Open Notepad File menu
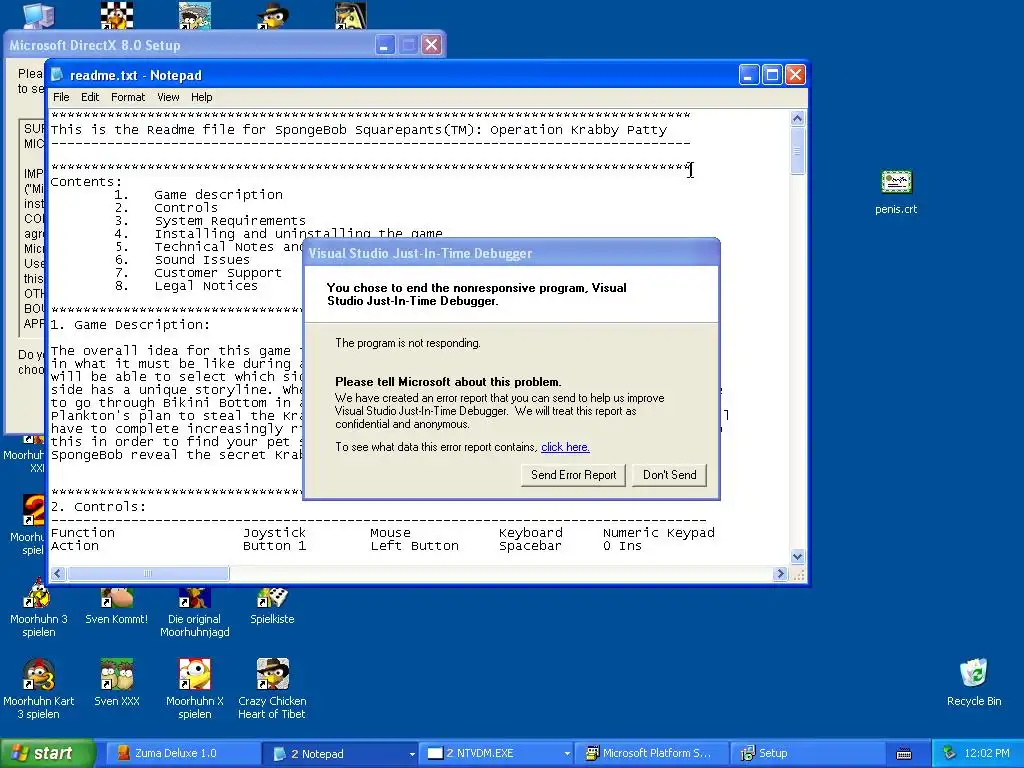This screenshot has height=768, width=1024. click(x=61, y=97)
